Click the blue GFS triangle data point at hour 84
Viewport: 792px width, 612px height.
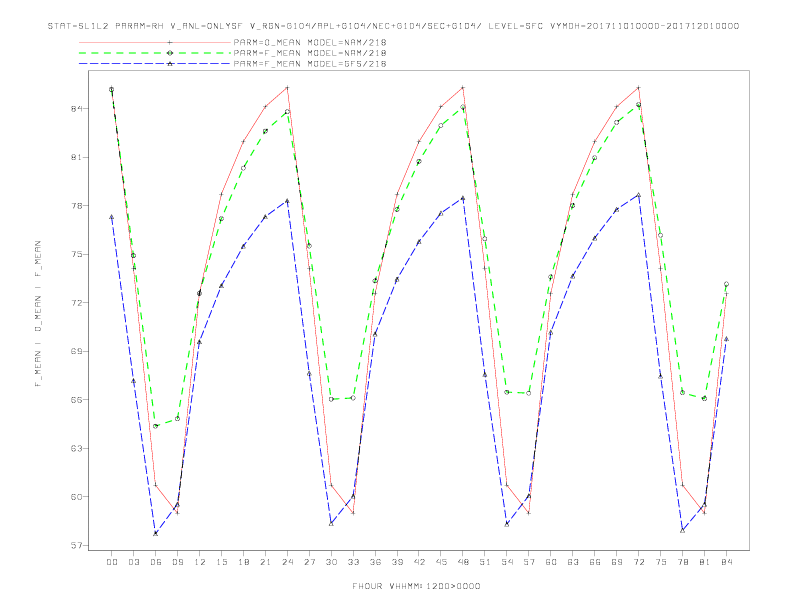[x=726, y=339]
